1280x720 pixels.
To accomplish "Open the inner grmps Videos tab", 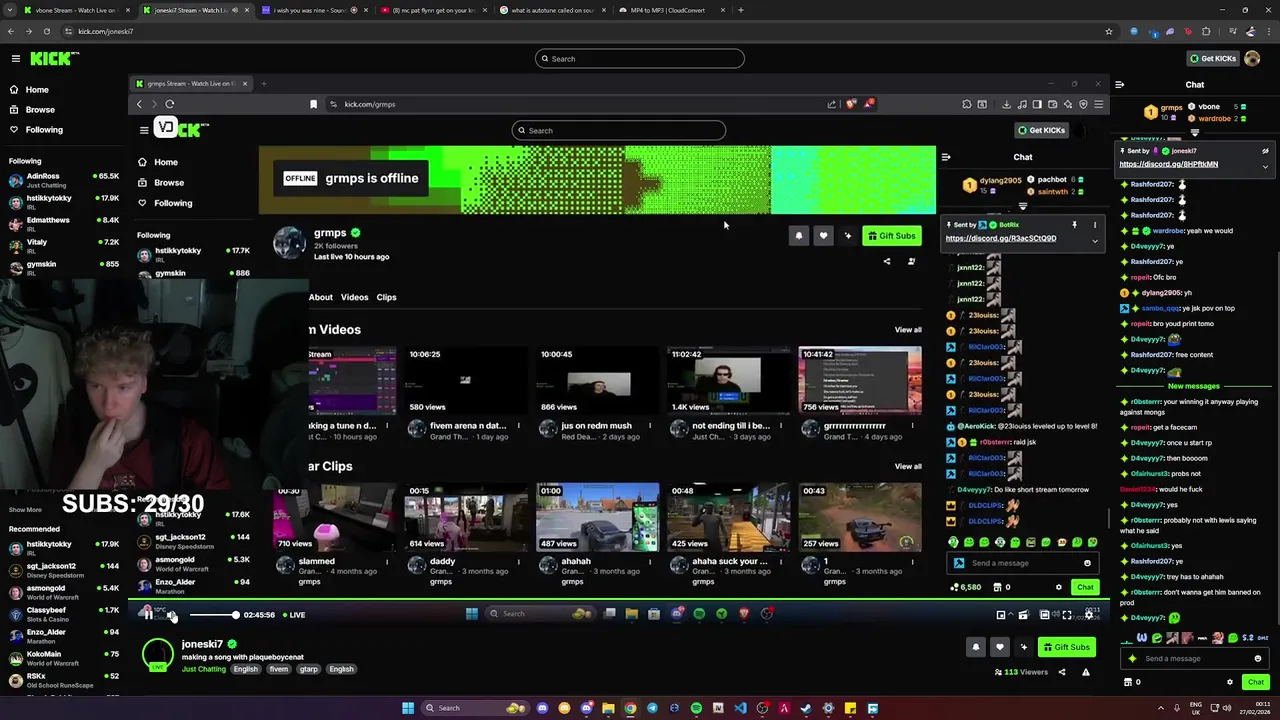I will pos(354,298).
